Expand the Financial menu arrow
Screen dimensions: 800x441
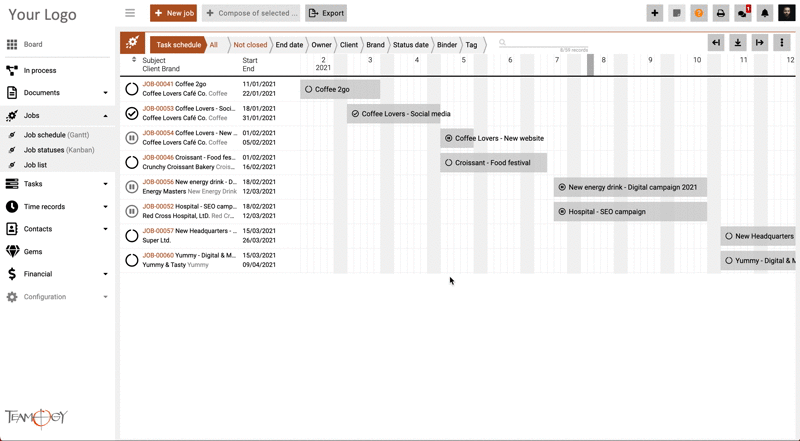point(106,274)
